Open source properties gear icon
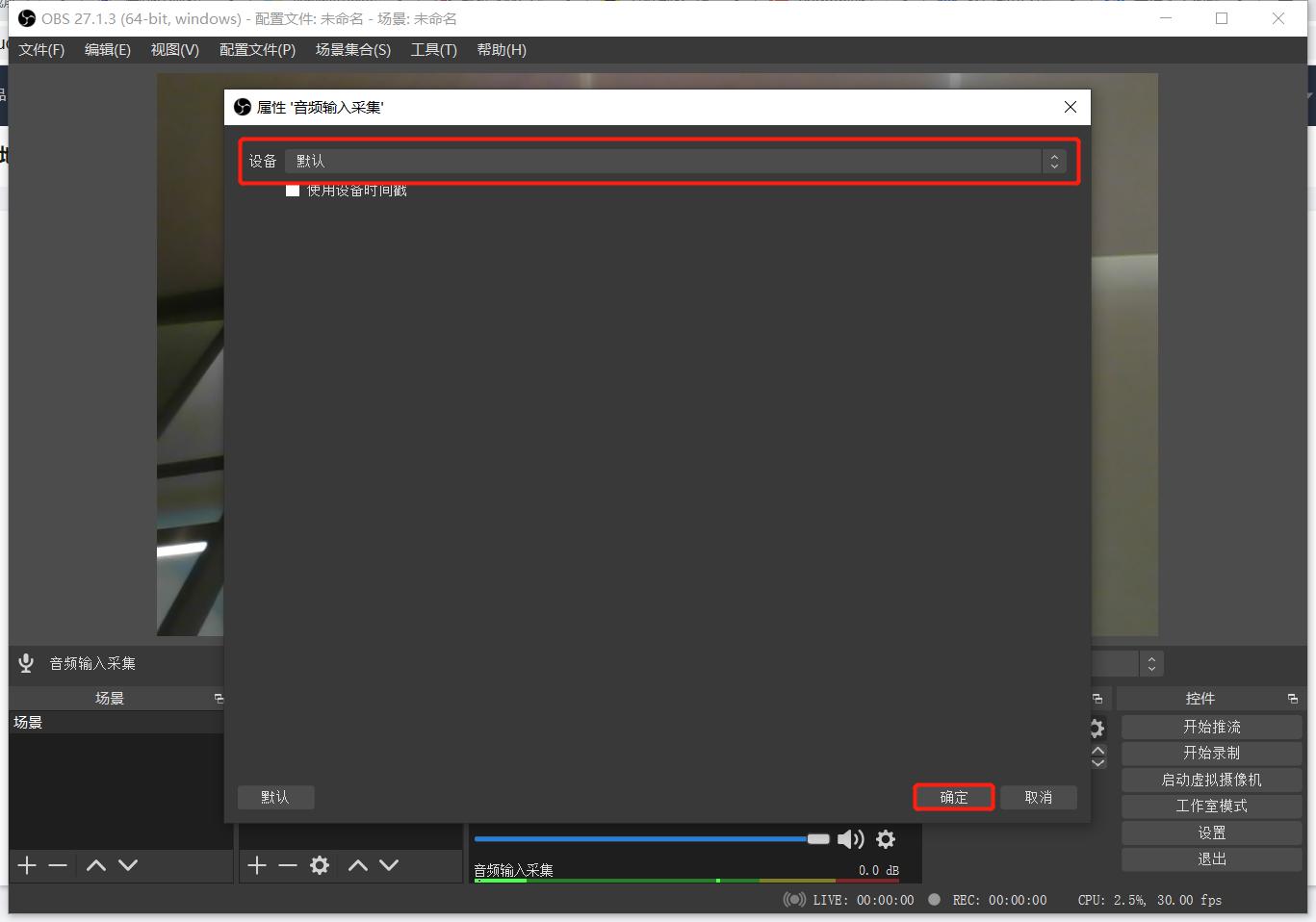1316x922 pixels. (x=320, y=865)
